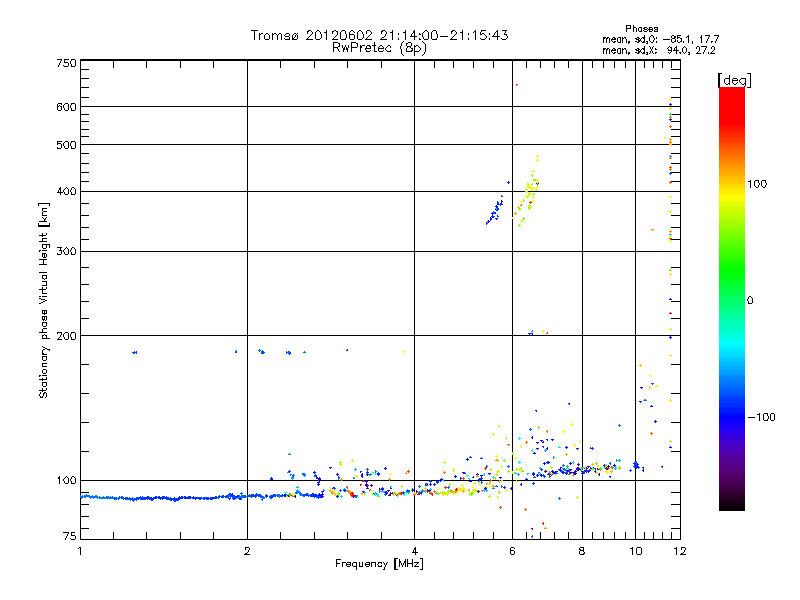Click the x-axis tick label '4'

415,551
